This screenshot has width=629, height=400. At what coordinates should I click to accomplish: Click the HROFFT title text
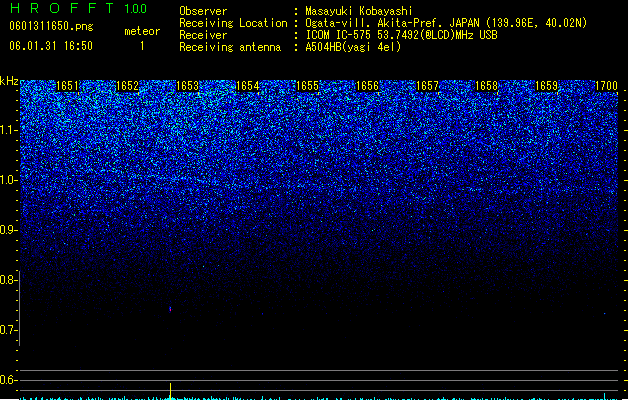click(62, 8)
